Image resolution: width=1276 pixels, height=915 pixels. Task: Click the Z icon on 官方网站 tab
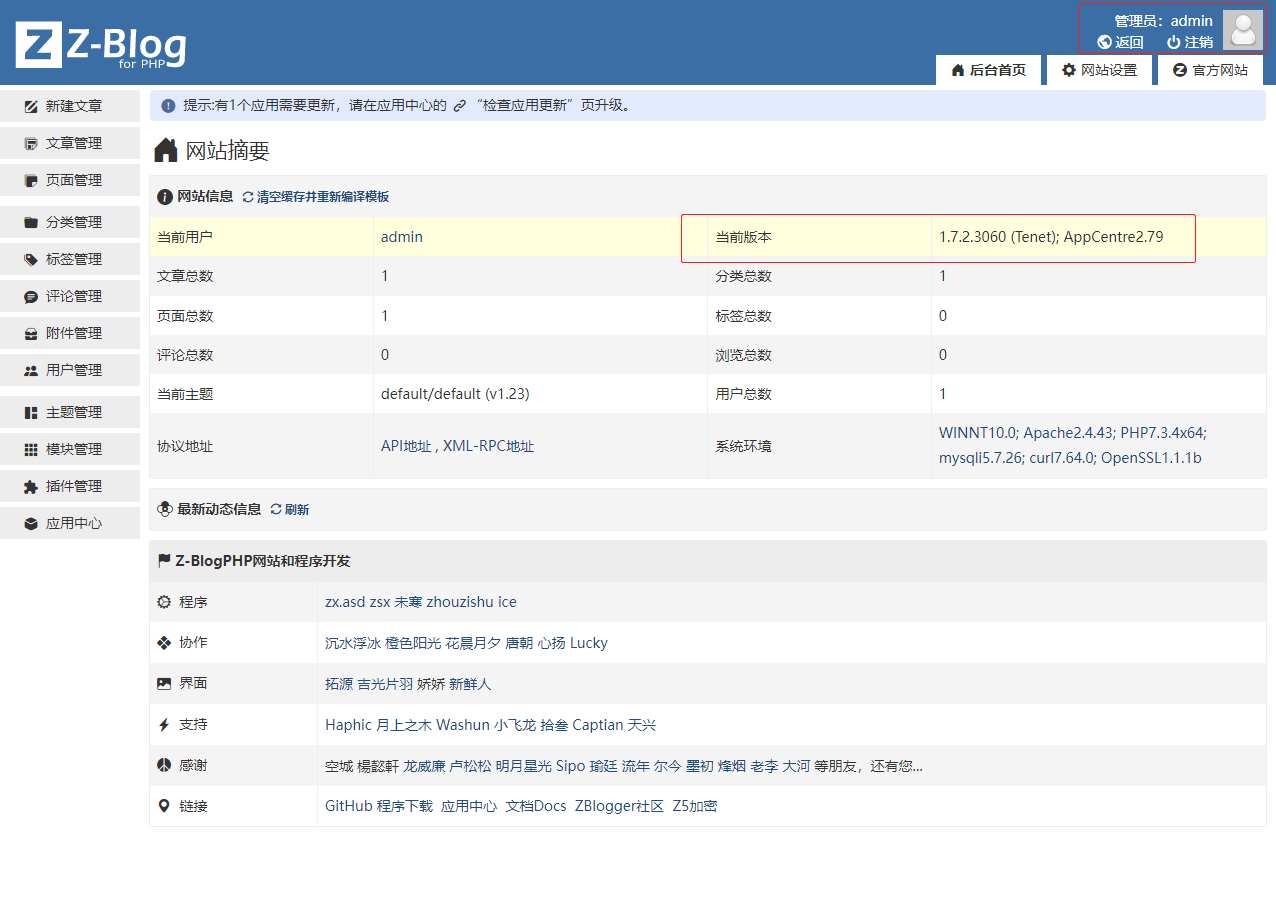1180,70
